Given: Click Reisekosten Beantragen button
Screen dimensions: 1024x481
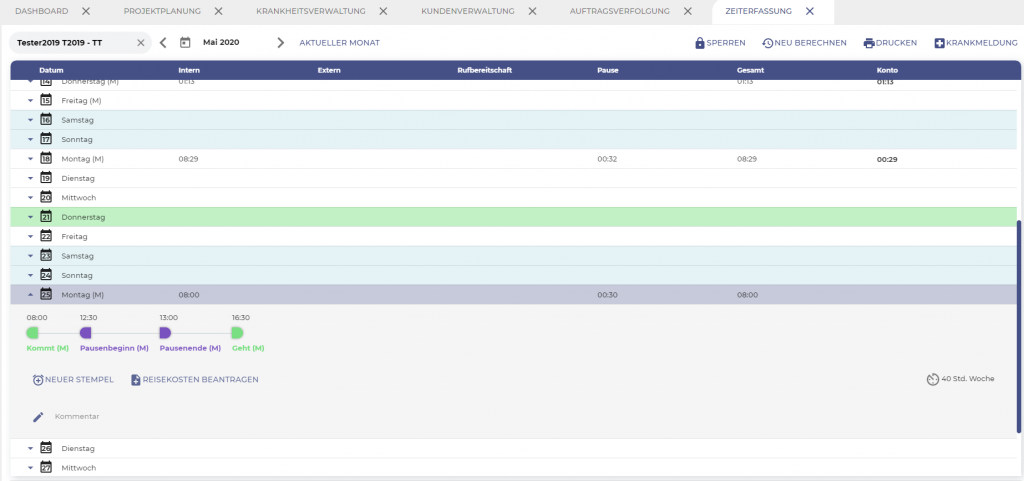Looking at the screenshot, I should click(x=194, y=380).
